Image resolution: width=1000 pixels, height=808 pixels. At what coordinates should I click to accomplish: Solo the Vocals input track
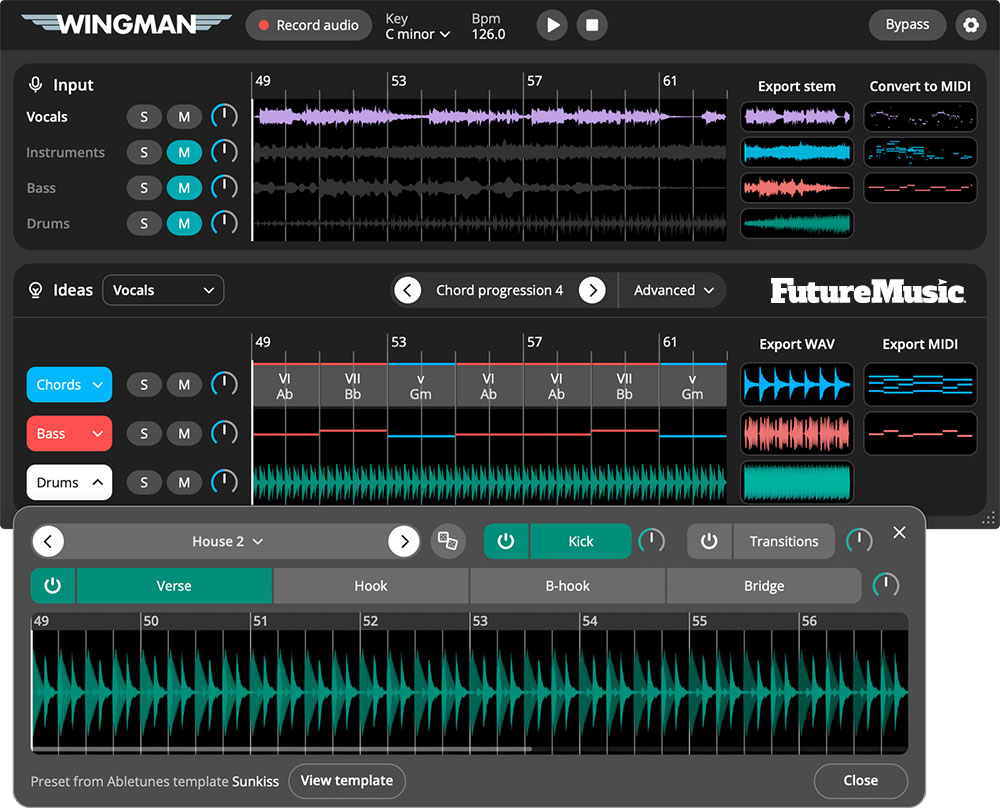pos(144,117)
